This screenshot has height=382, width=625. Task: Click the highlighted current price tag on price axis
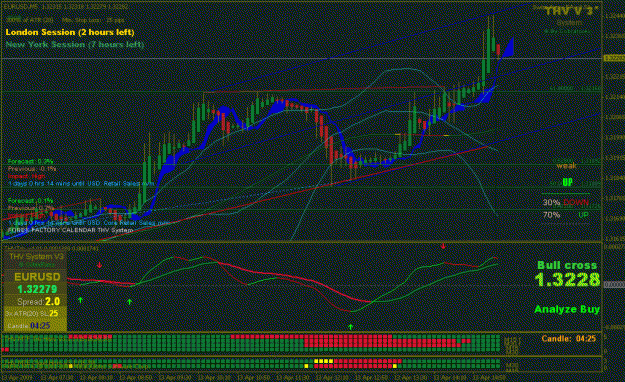tap(614, 59)
